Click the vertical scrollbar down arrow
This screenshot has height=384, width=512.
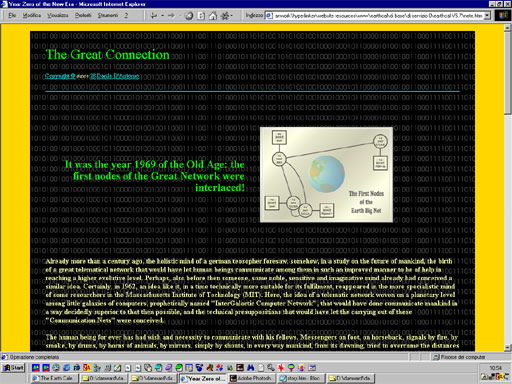pyautogui.click(x=507, y=347)
